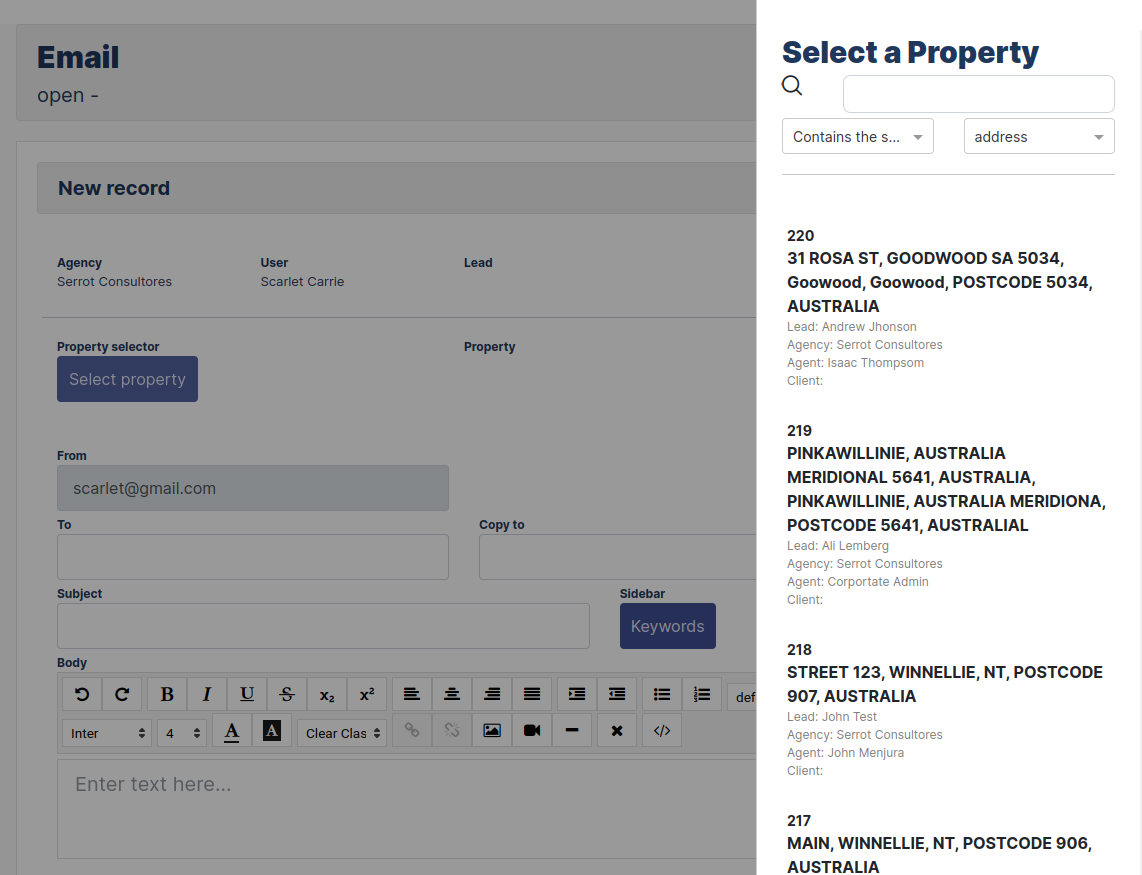Apply strikethrough formatting
Image resolution: width=1142 pixels, height=875 pixels.
(286, 694)
